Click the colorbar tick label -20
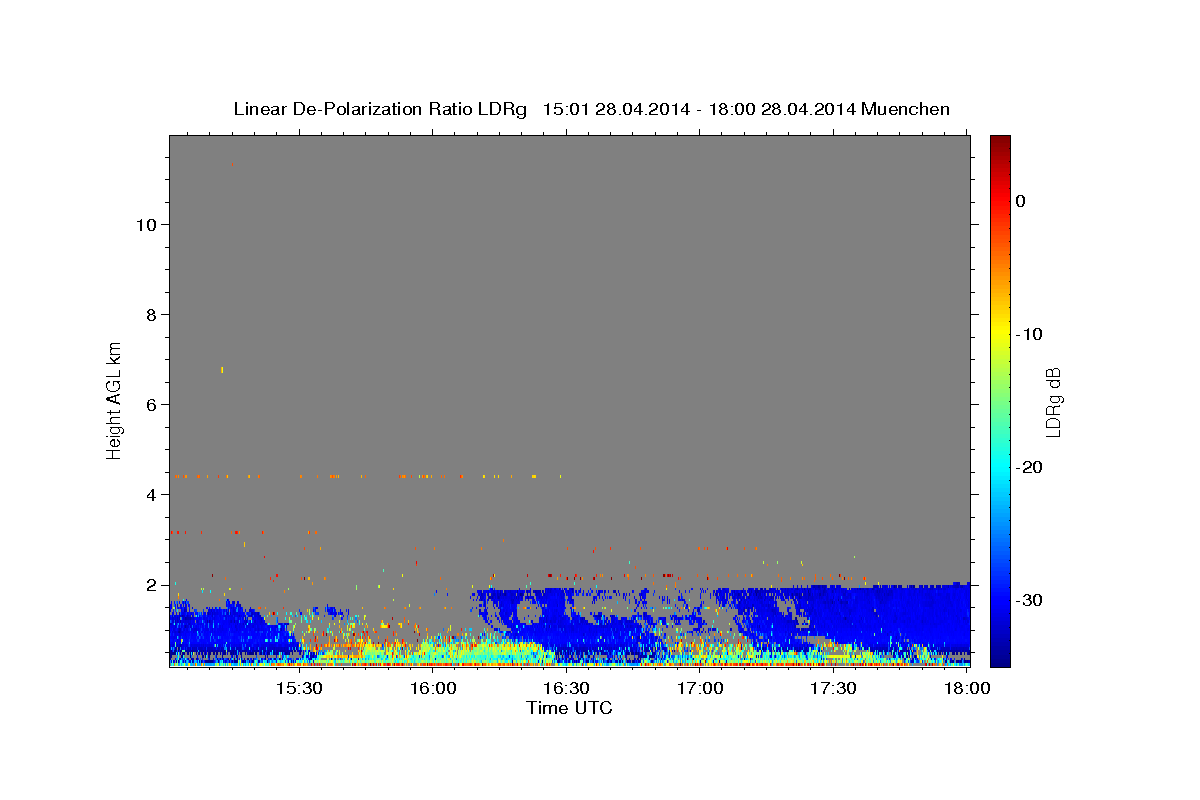This screenshot has width=1200, height=800. point(1029,467)
